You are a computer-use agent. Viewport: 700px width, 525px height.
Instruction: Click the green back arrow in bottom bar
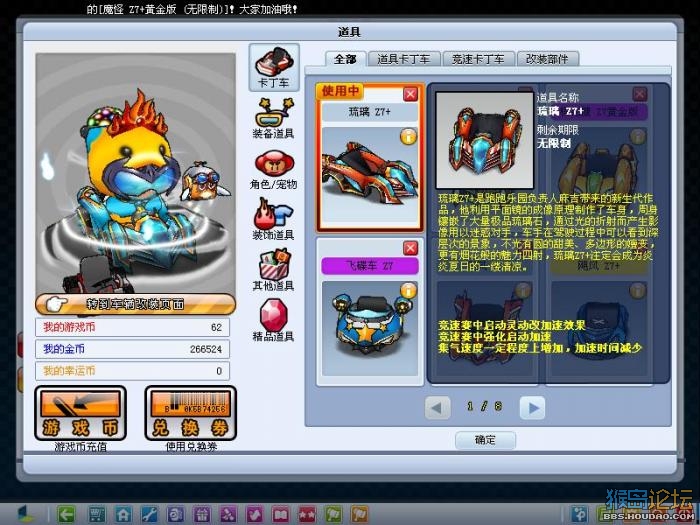(66, 515)
